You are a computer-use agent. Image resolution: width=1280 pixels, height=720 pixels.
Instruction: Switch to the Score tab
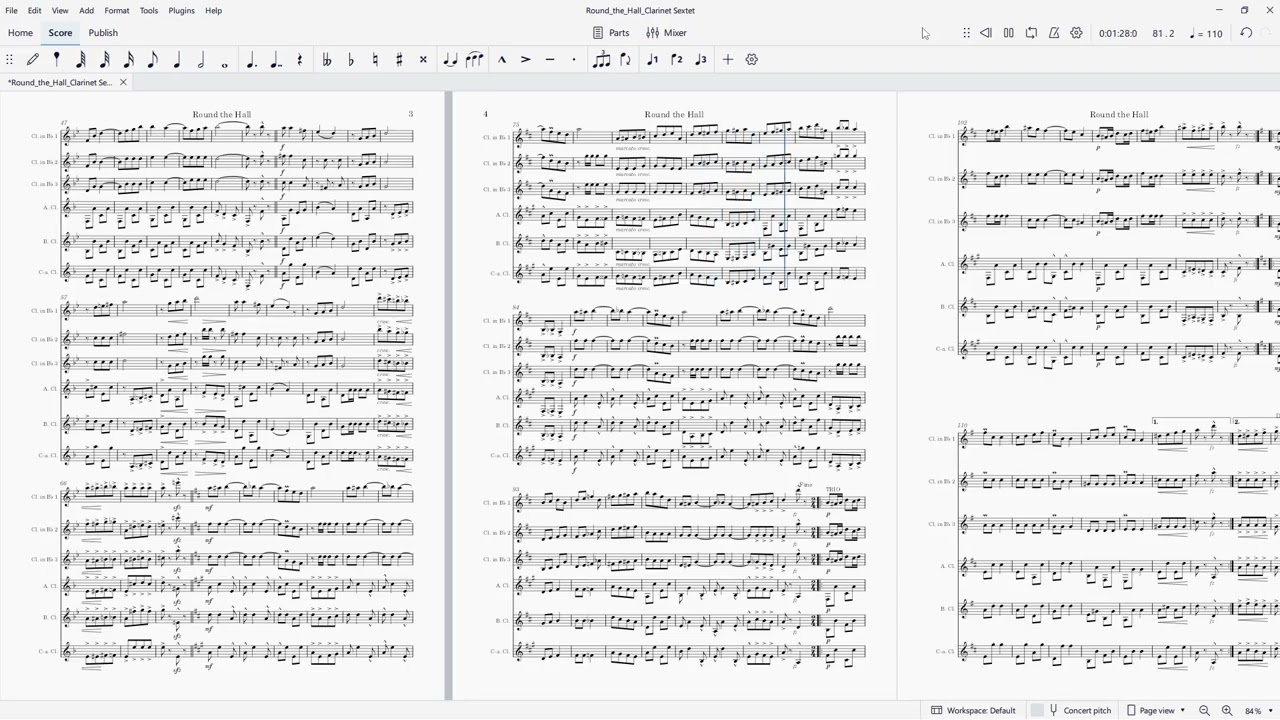pos(60,33)
